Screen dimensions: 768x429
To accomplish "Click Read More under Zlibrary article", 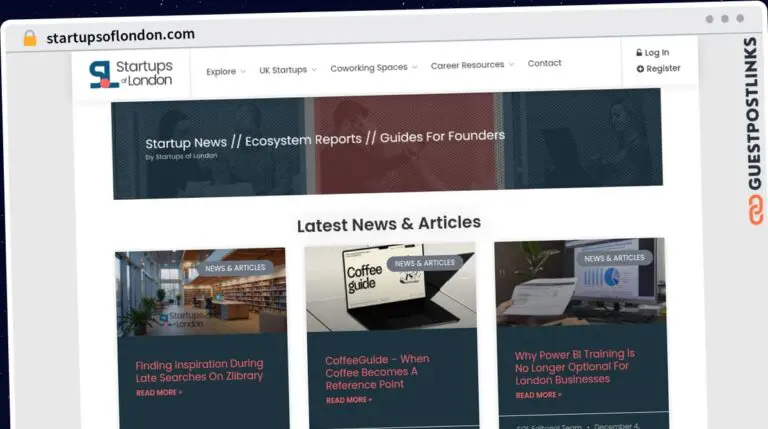I will (159, 393).
